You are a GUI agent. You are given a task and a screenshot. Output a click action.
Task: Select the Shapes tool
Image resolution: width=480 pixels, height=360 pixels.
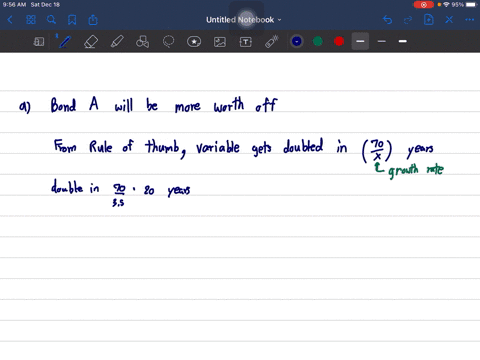142,42
